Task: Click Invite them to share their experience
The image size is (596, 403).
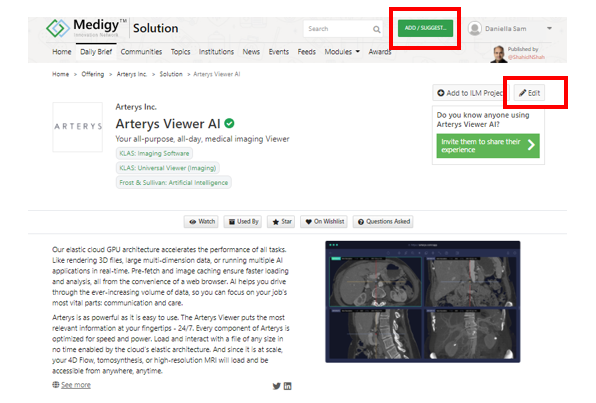Action: [488, 146]
